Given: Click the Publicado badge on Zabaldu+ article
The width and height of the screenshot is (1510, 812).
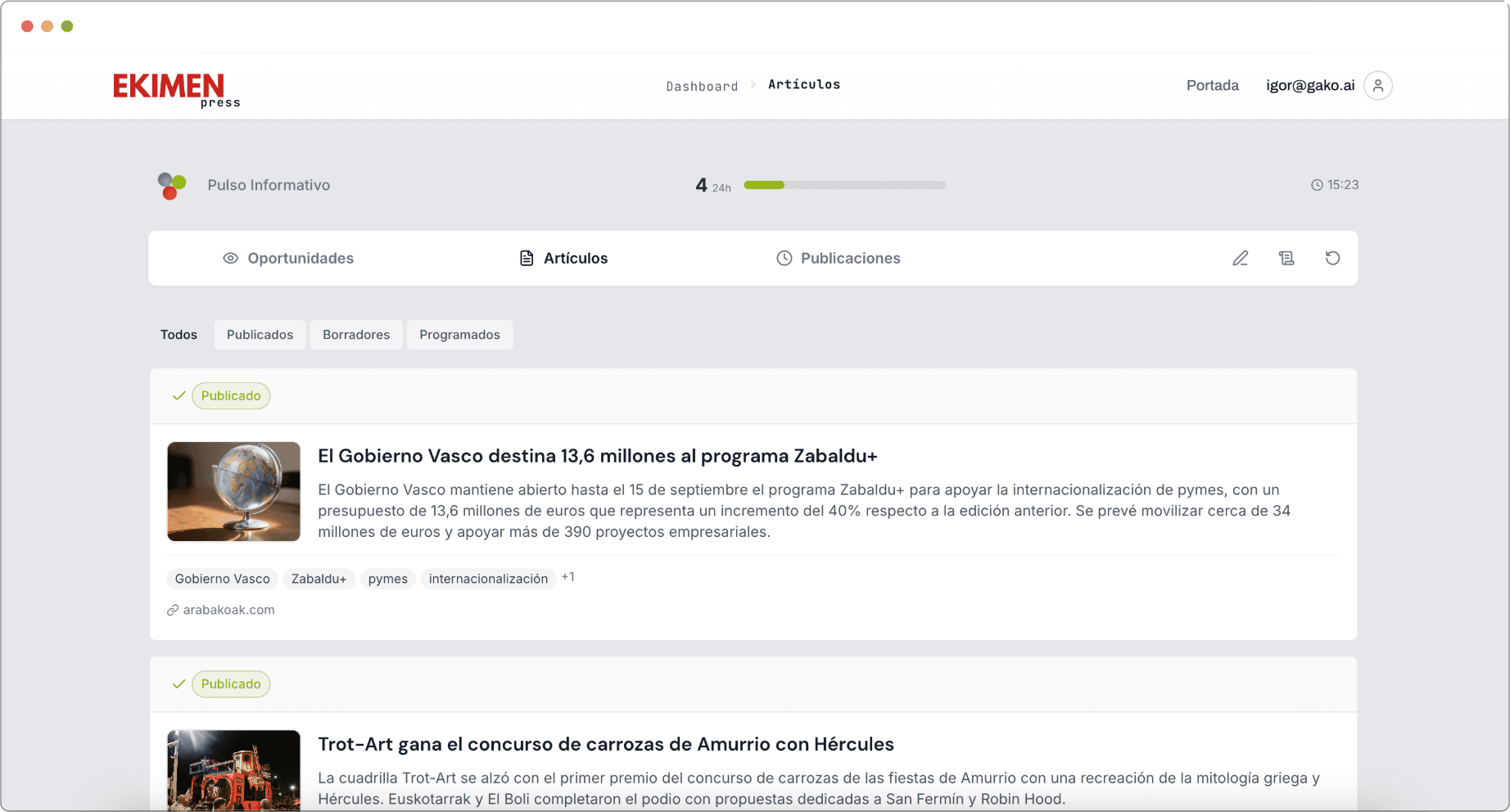Looking at the screenshot, I should [231, 396].
